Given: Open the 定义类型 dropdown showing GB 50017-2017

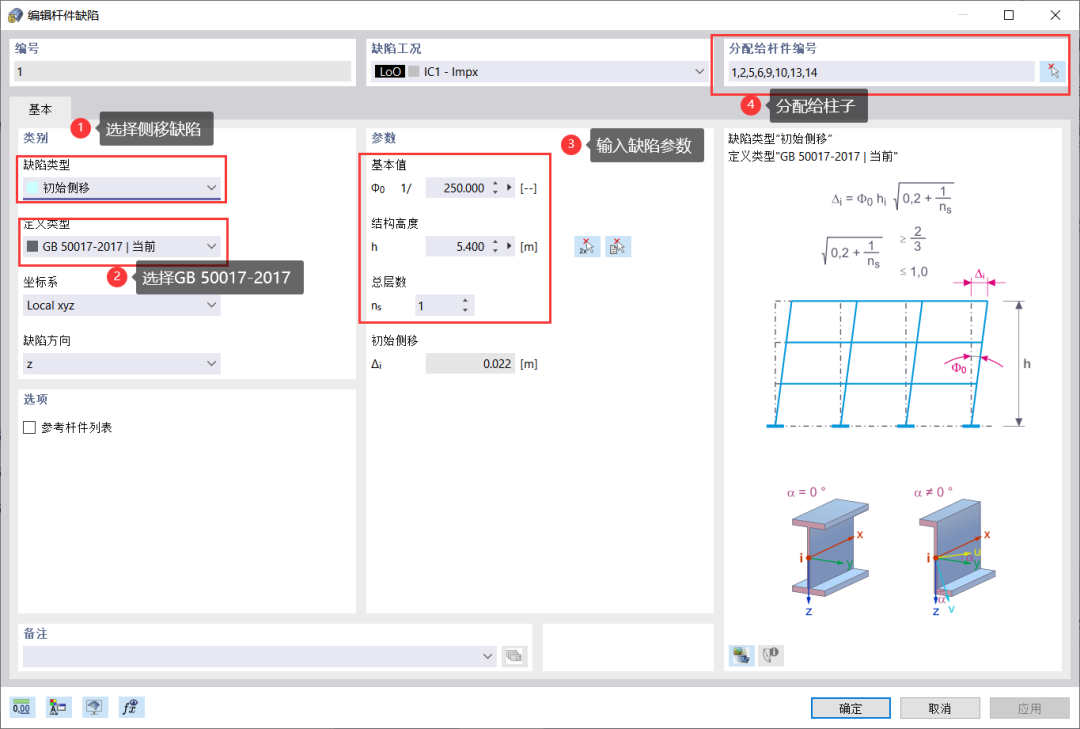Looking at the screenshot, I should tap(122, 247).
